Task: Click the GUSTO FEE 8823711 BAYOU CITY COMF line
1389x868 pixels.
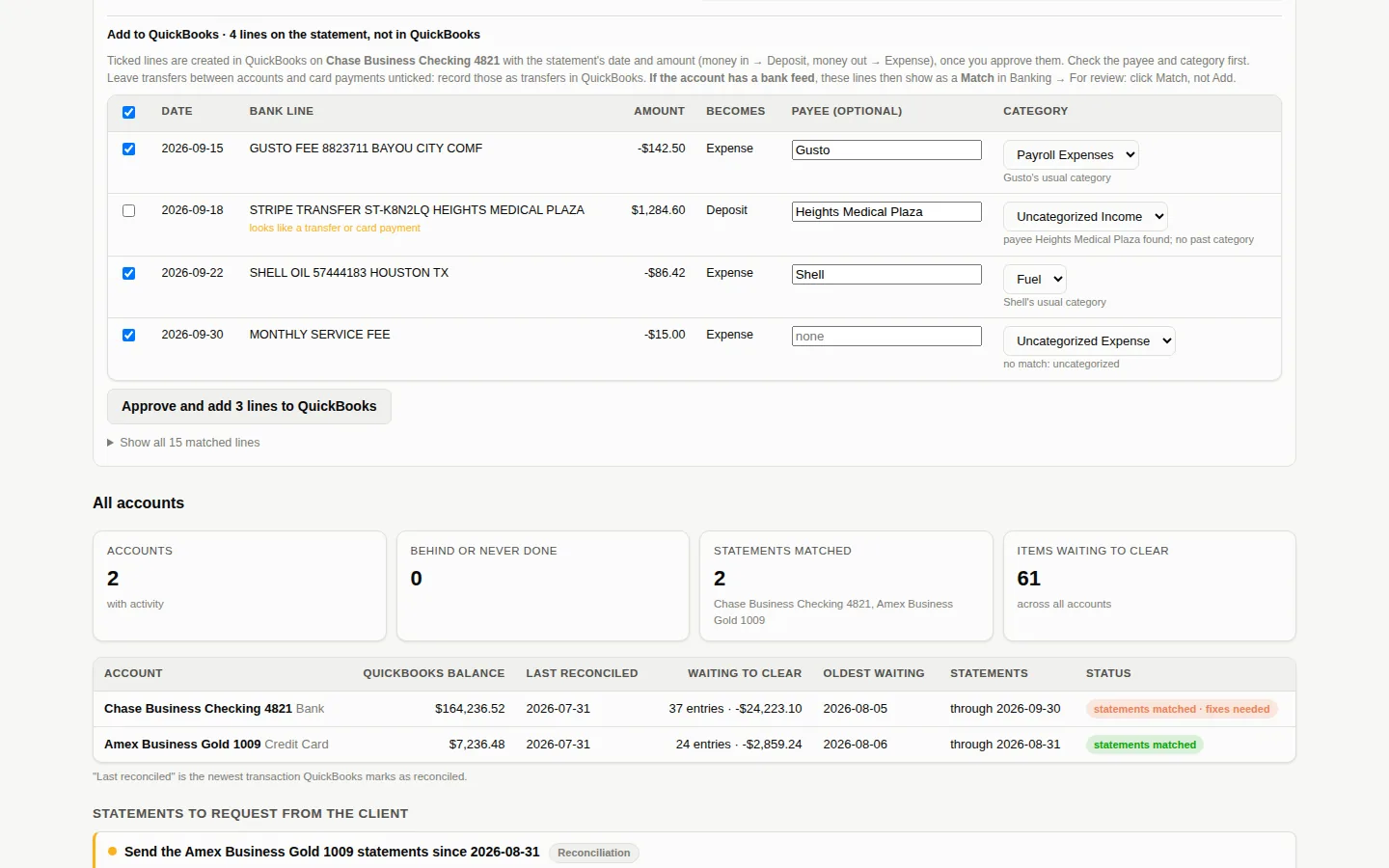Action: 366,149
